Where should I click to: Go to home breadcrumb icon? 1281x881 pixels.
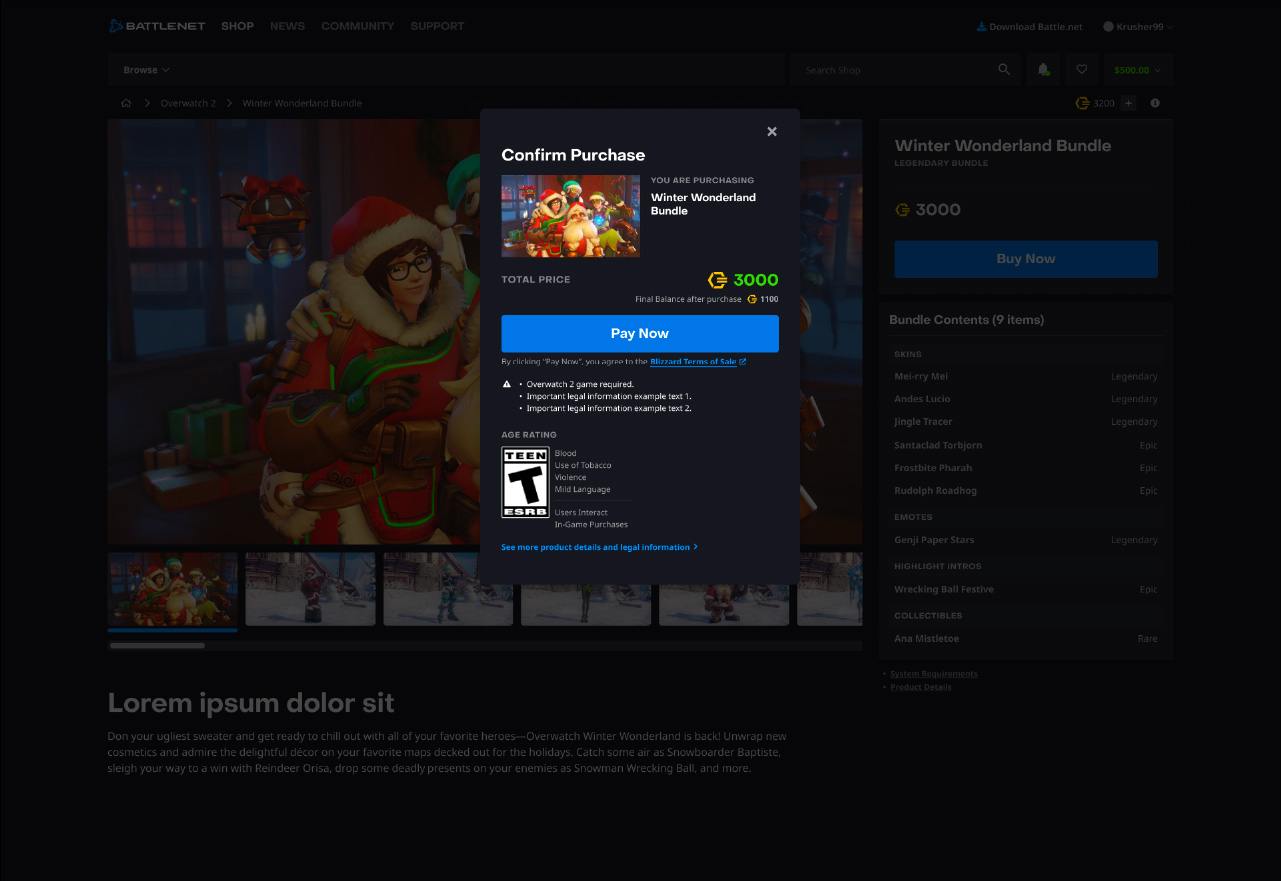tap(126, 103)
